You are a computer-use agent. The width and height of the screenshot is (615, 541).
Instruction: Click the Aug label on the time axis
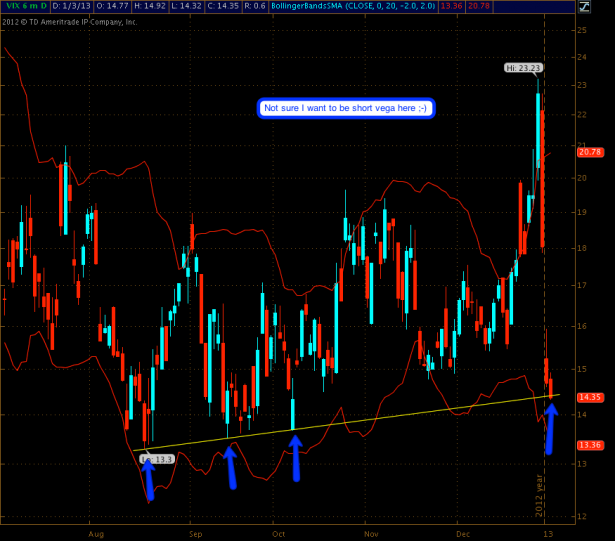(x=95, y=532)
